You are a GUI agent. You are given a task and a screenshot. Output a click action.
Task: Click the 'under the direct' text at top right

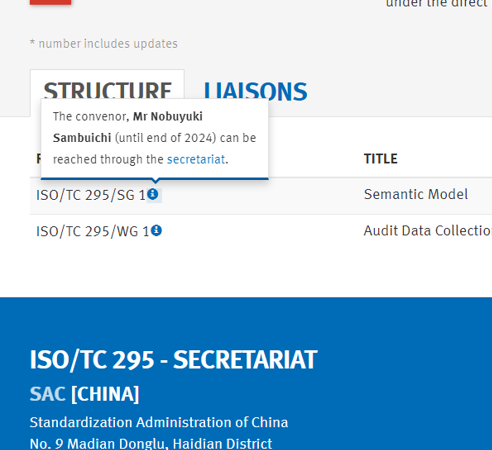437,4
